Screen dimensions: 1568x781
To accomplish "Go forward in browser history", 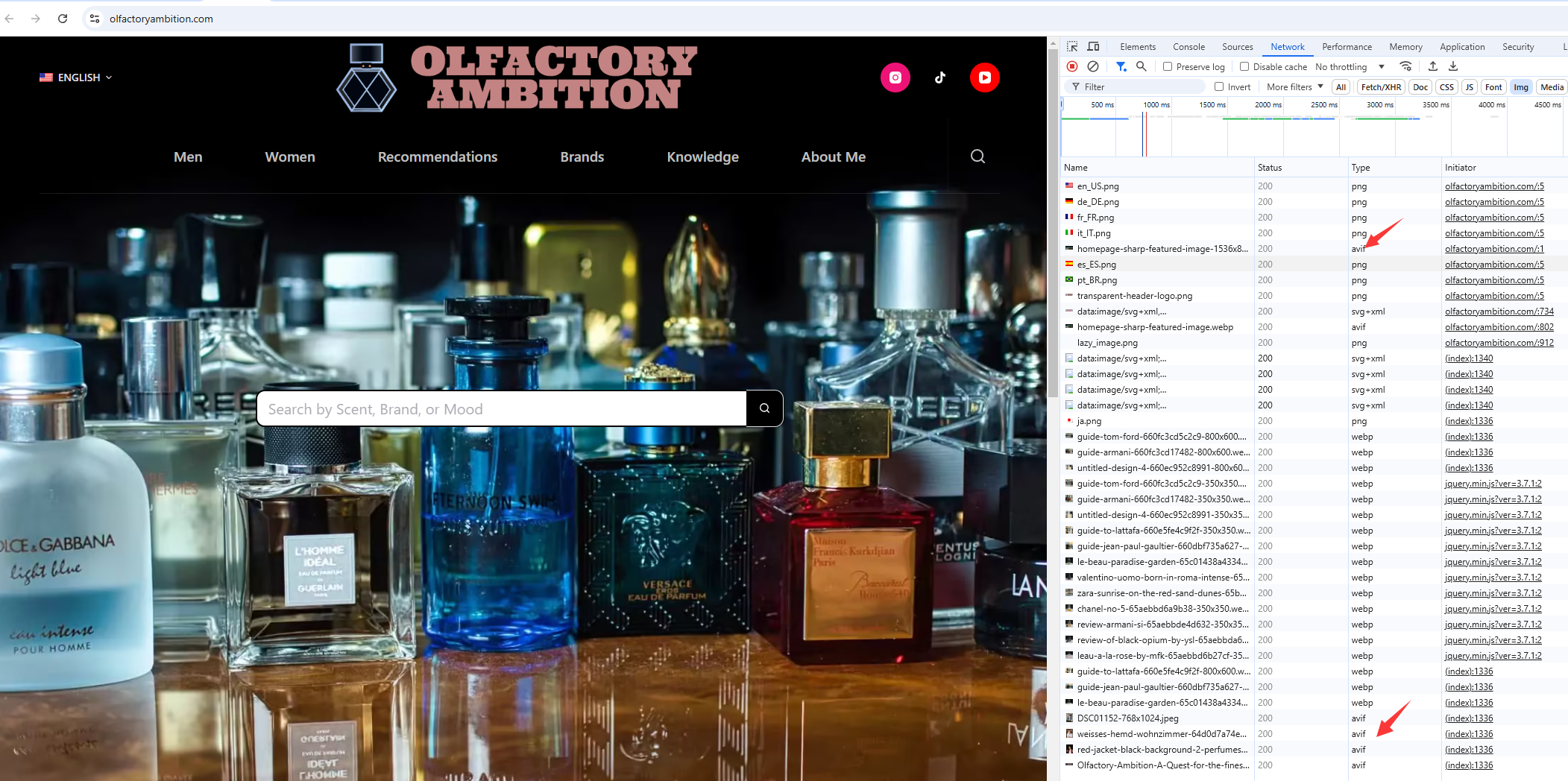I will coord(36,19).
